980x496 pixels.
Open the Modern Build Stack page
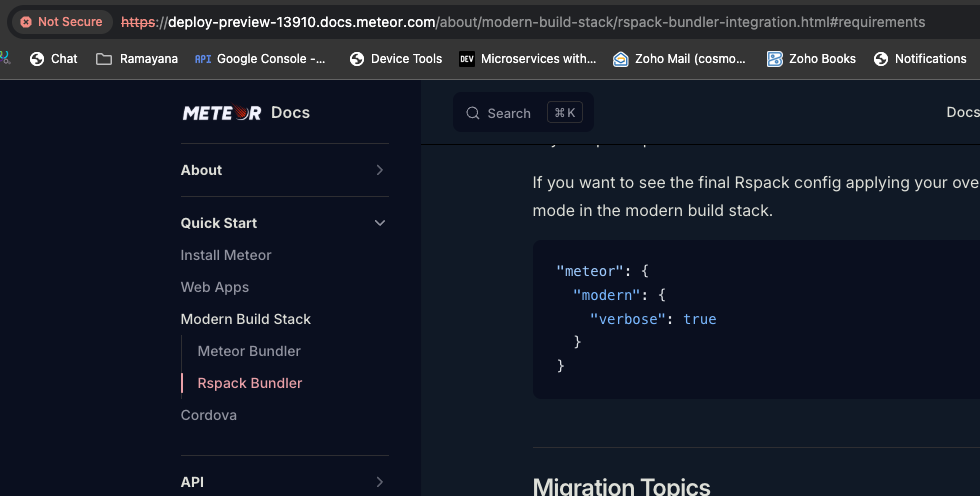(x=246, y=319)
